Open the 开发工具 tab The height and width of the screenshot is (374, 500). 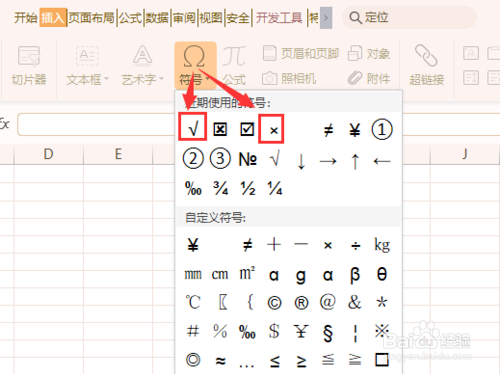click(x=279, y=18)
